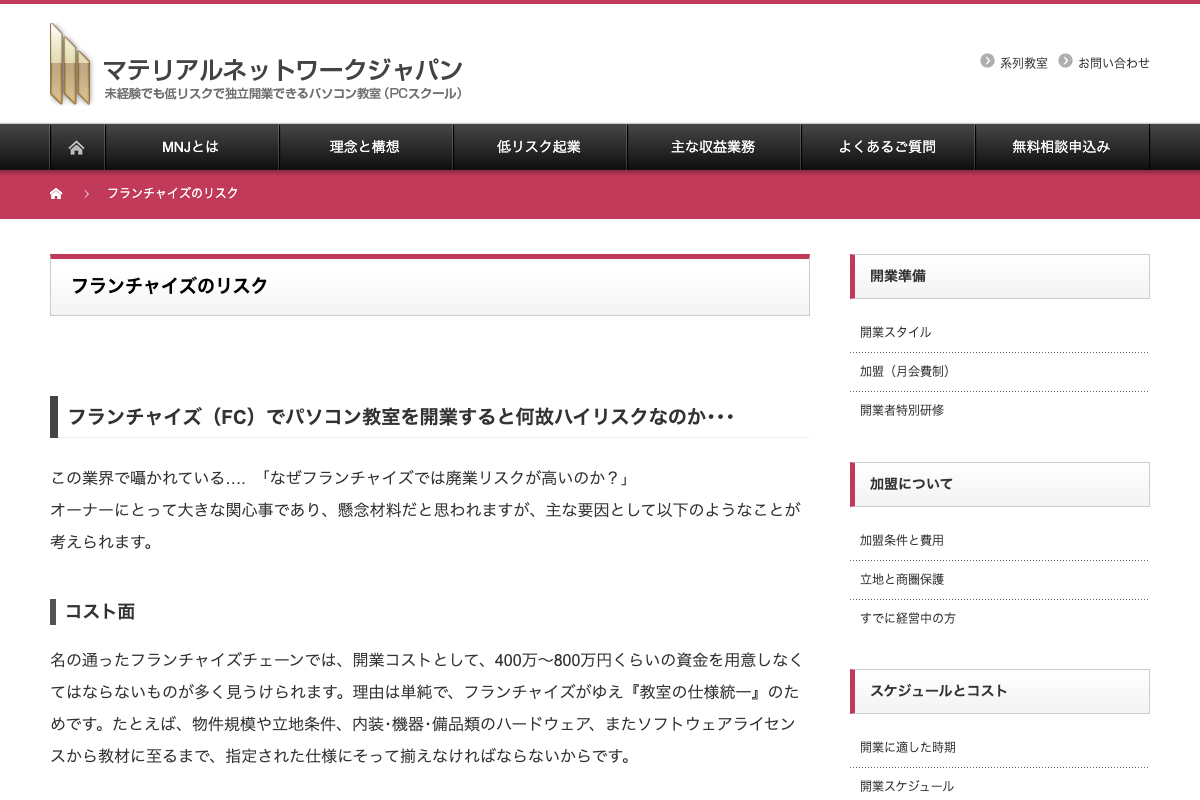Click the arrow icon beside お問い合わせ
Screen dimensions: 1200x800
point(1065,61)
